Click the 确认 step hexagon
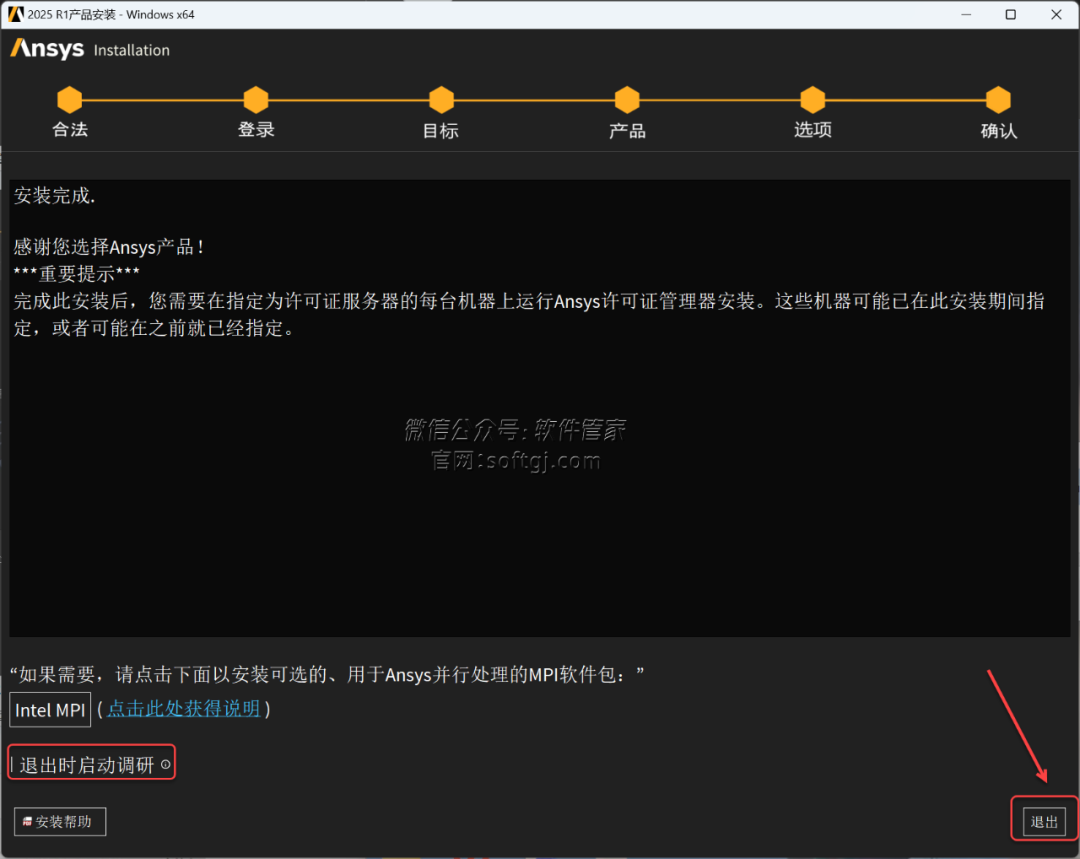Screen dimensions: 1080x859 click(x=998, y=100)
